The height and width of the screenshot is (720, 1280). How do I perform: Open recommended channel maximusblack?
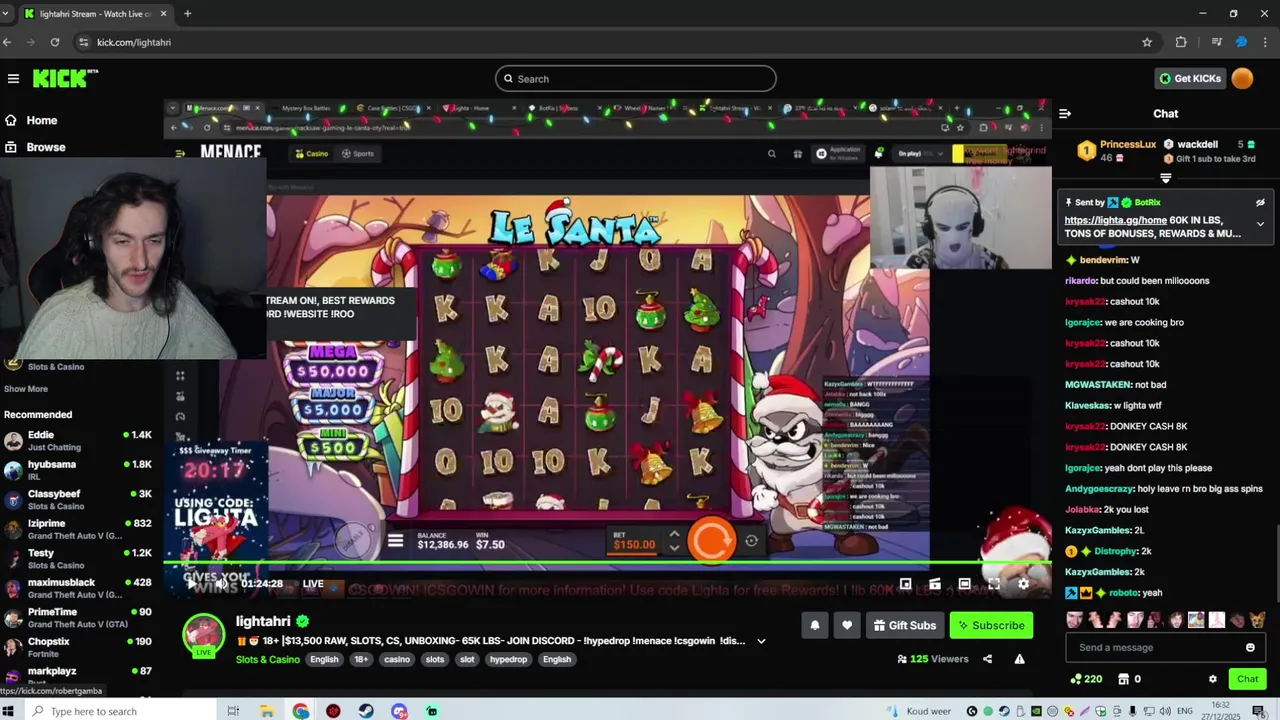78,588
